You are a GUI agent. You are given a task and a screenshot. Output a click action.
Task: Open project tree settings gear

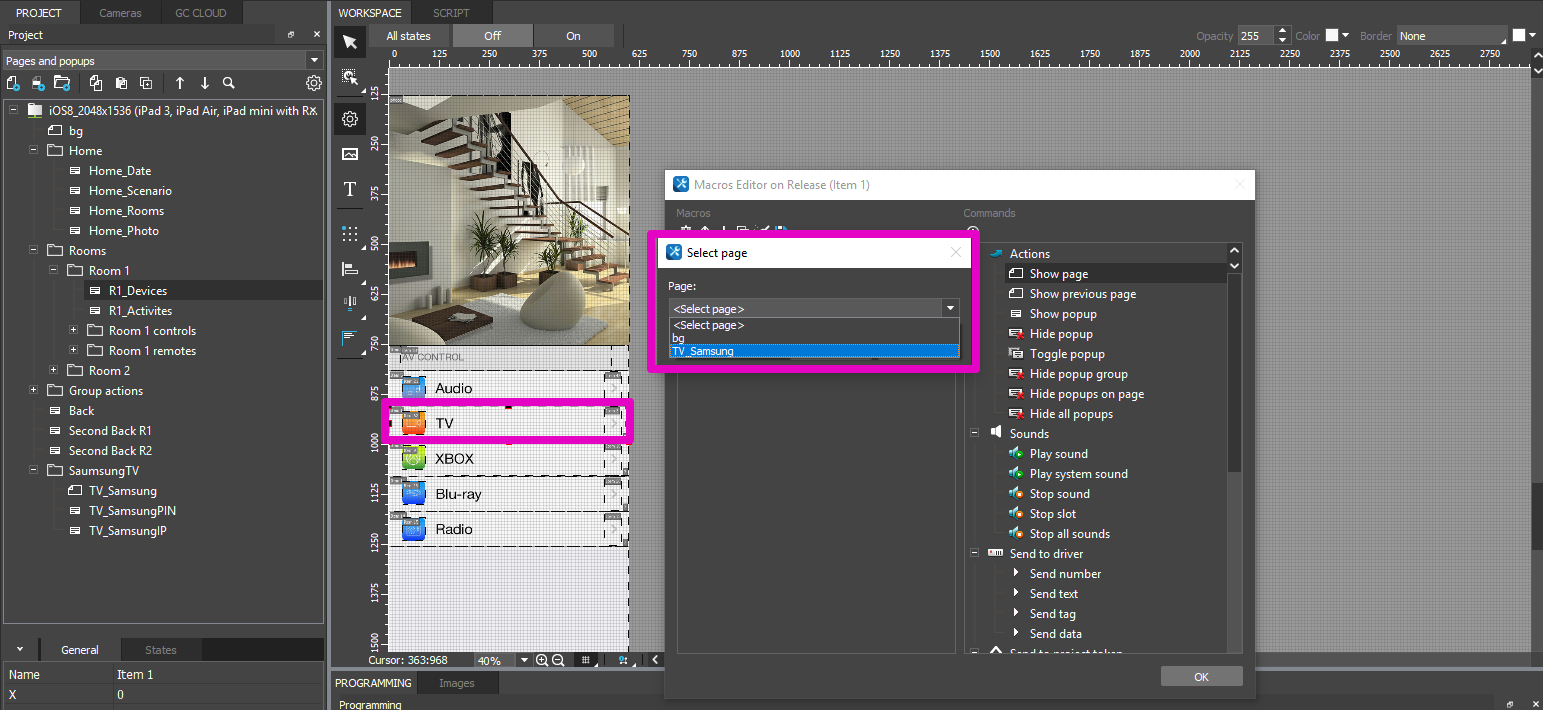pos(314,83)
